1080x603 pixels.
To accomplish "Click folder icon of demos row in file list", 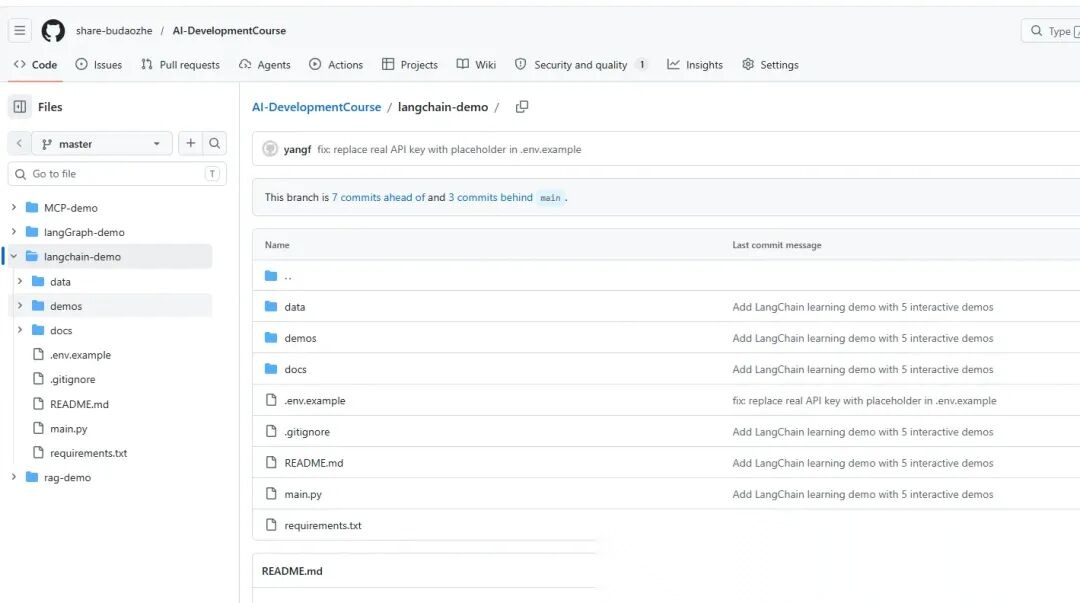I will [271, 338].
